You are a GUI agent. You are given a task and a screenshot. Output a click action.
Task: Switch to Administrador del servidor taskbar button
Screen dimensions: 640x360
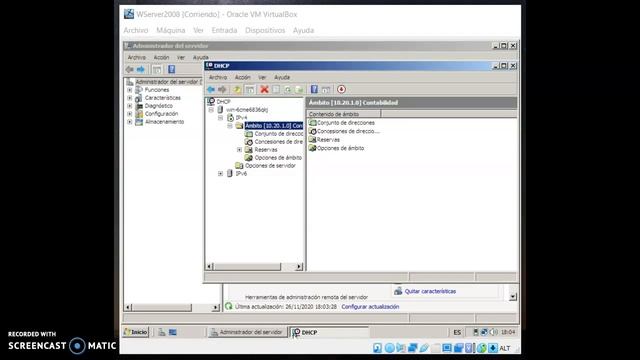(x=247, y=332)
